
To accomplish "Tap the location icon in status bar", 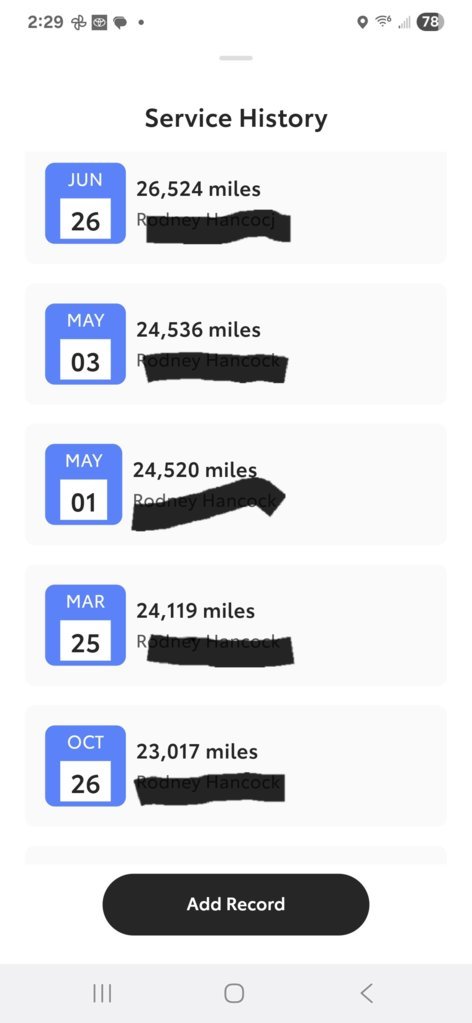I will [x=363, y=23].
